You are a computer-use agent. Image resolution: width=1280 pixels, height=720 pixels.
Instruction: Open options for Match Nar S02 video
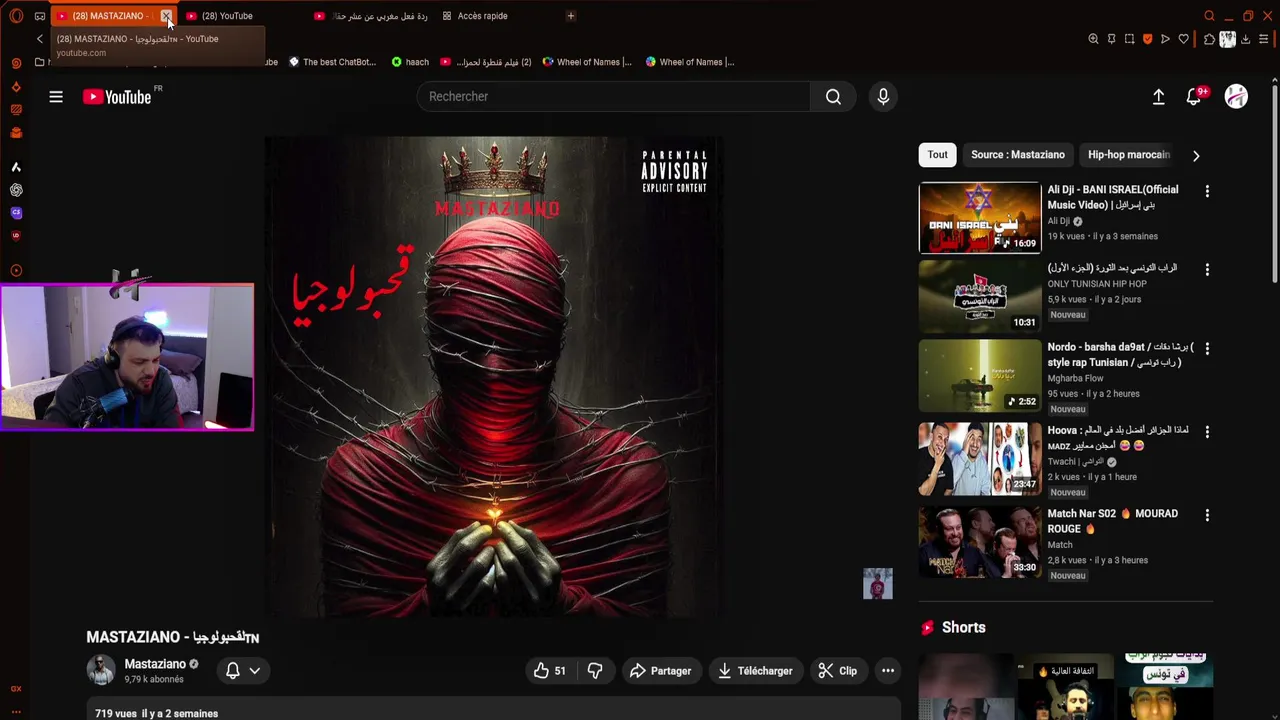pyautogui.click(x=1207, y=515)
